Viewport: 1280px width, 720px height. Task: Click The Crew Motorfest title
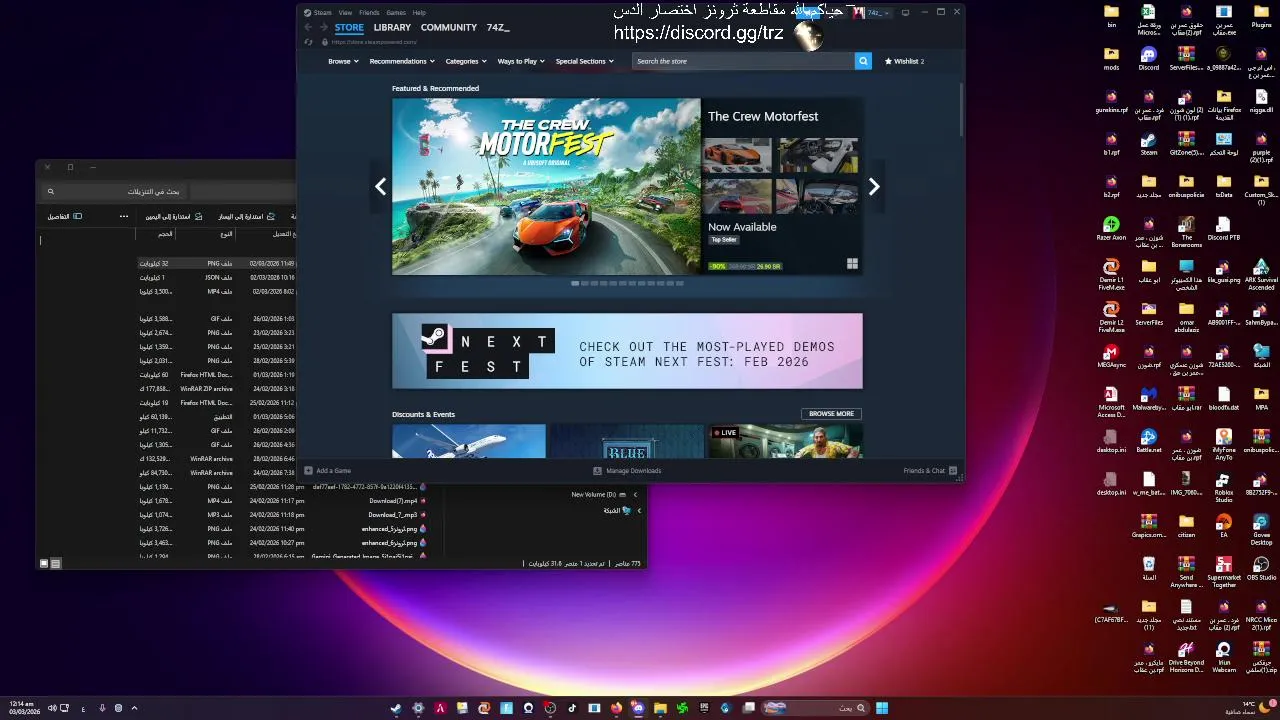pyautogui.click(x=763, y=116)
